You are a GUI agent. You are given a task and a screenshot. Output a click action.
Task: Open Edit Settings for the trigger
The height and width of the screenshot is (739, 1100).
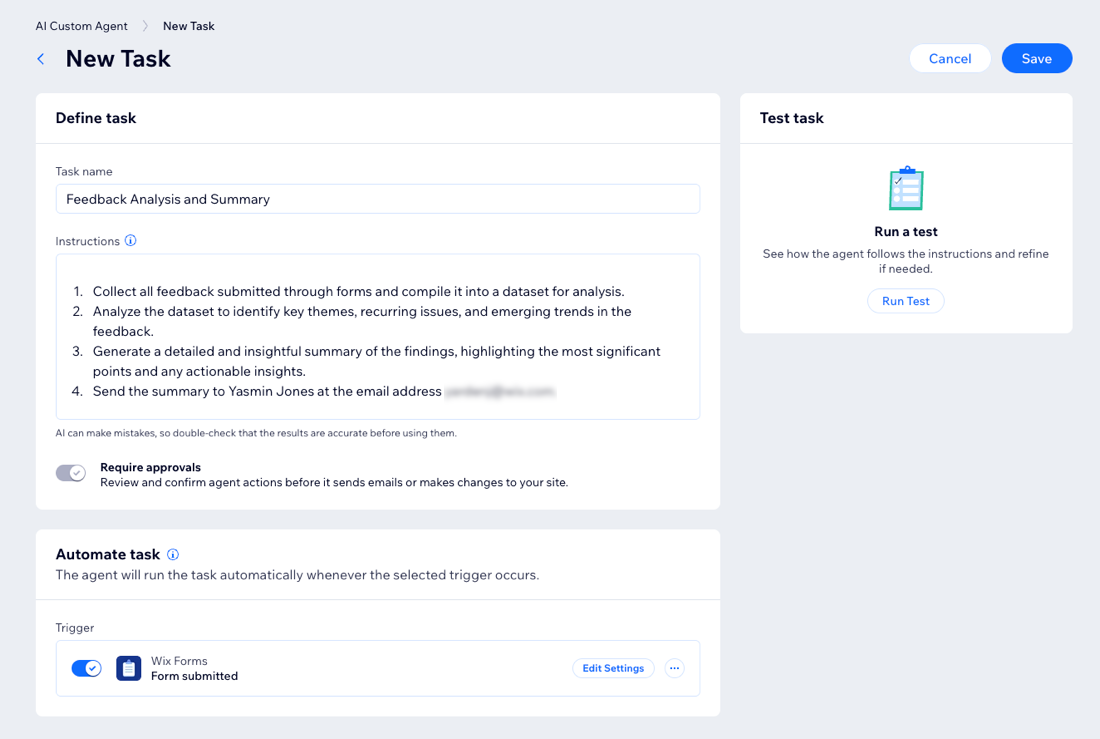pyautogui.click(x=613, y=668)
